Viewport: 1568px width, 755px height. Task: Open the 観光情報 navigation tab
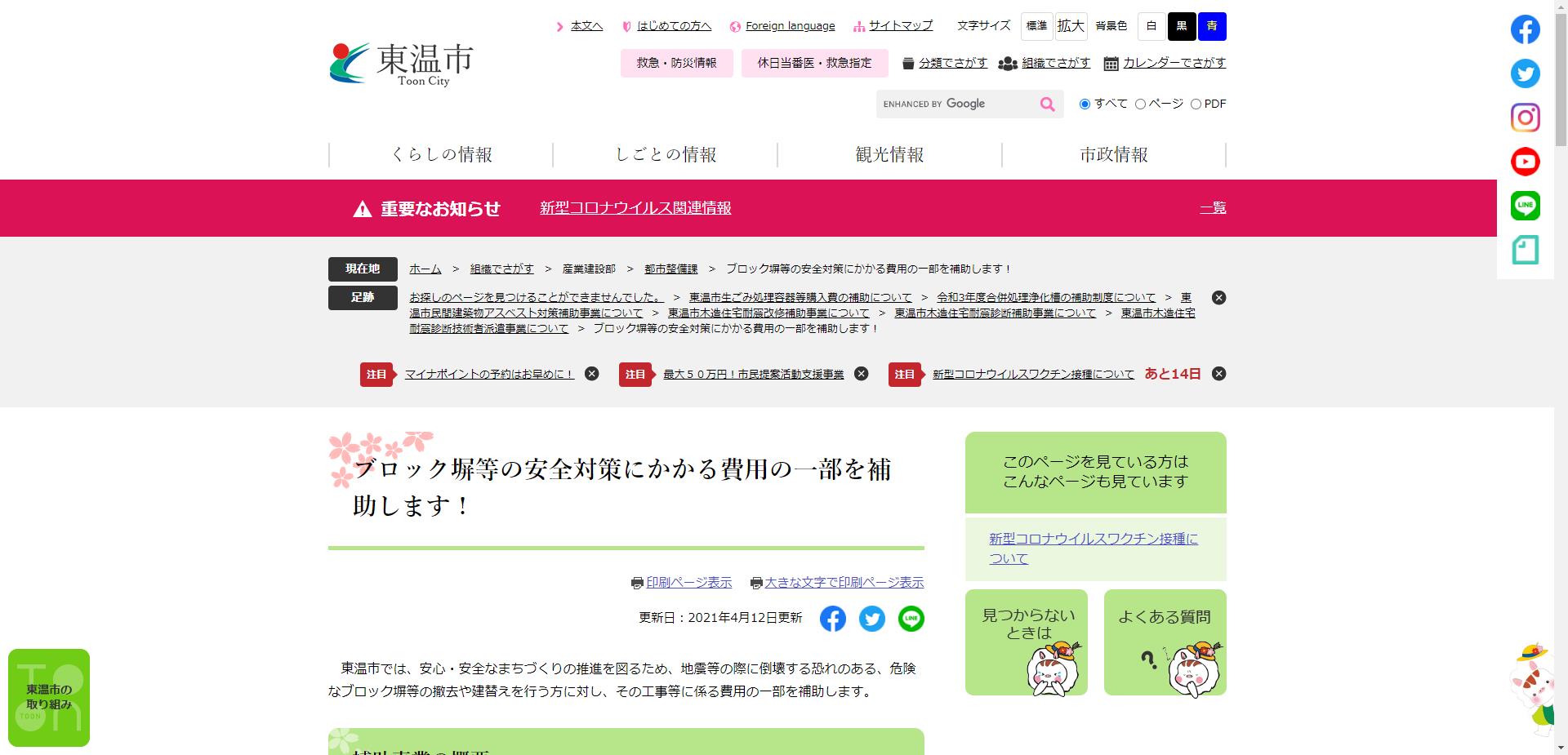(x=889, y=153)
